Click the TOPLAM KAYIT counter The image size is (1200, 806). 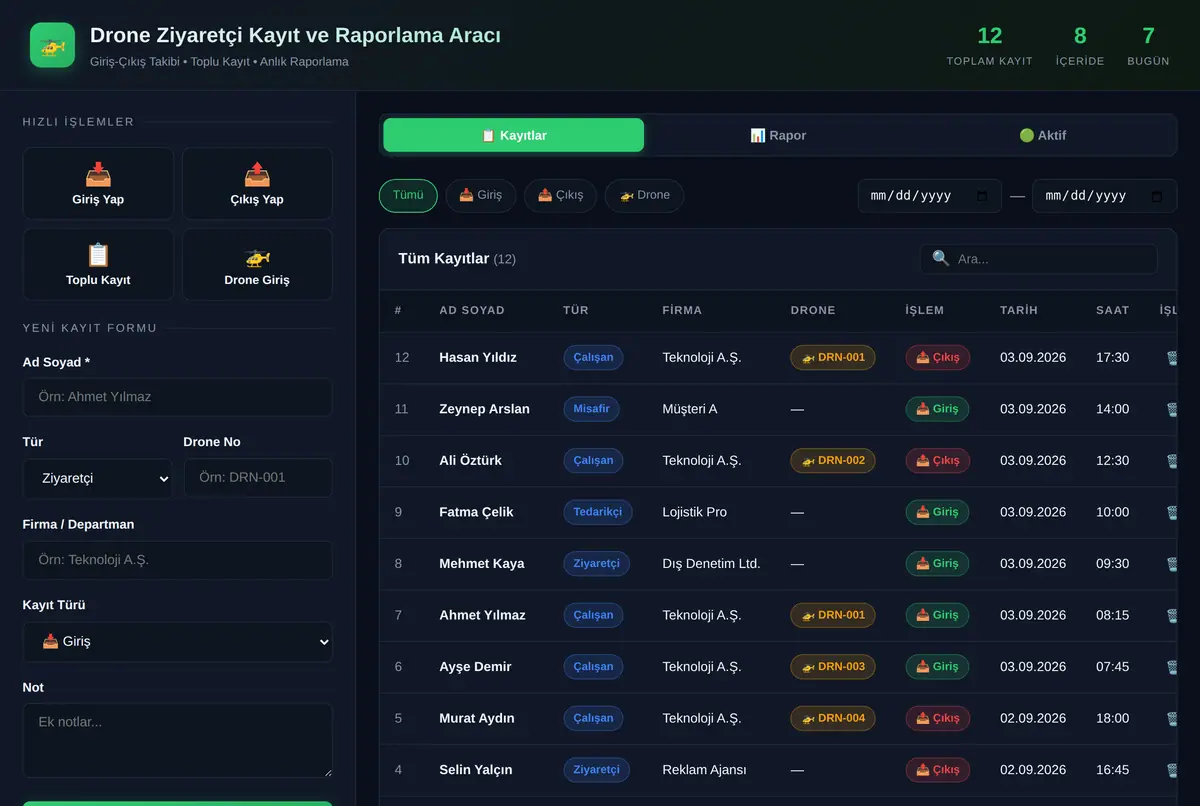(990, 46)
